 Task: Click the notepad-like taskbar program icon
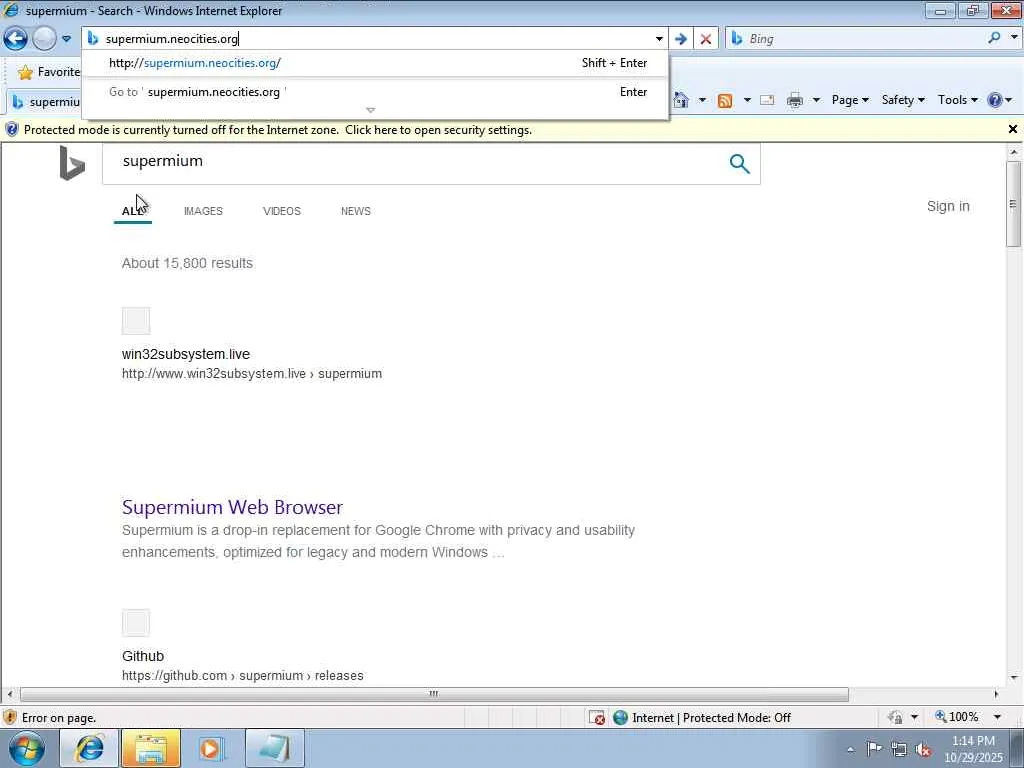tap(274, 748)
